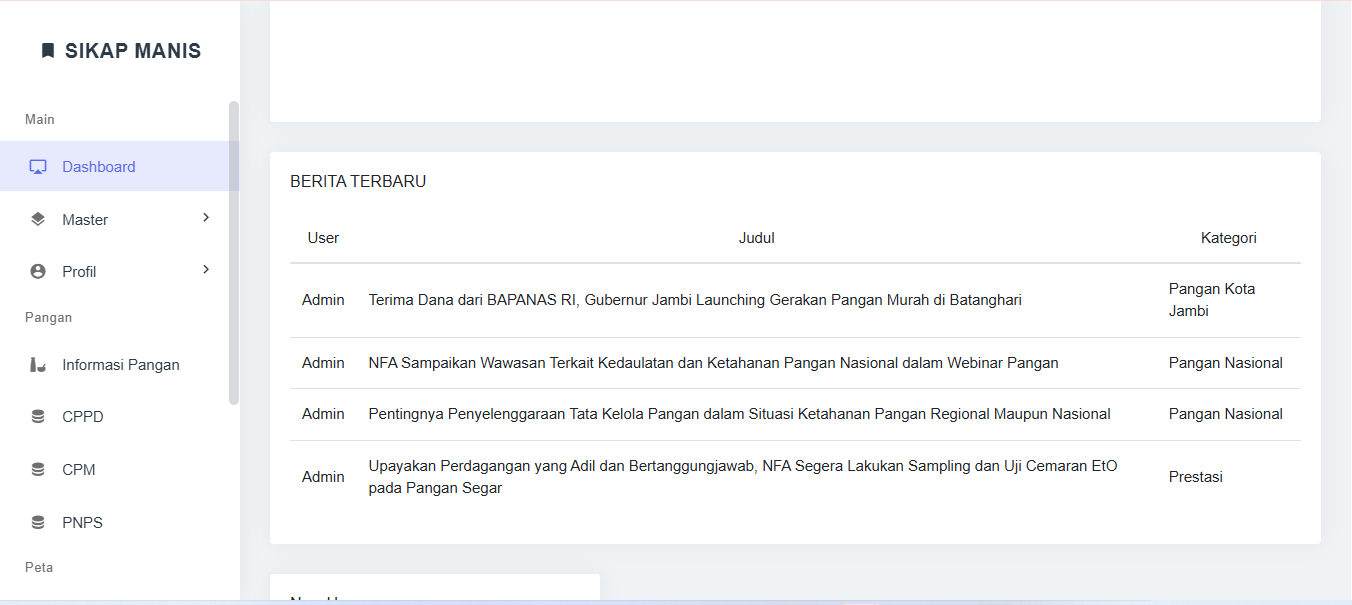Image resolution: width=1352 pixels, height=605 pixels.
Task: Open the Informasi Pangan menu item
Action: [121, 365]
